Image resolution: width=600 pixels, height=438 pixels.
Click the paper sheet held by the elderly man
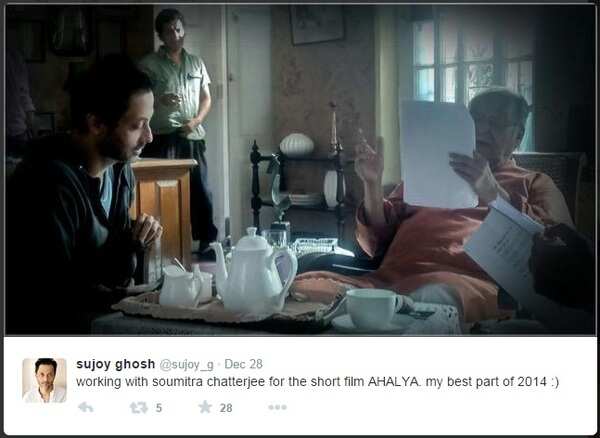(437, 154)
